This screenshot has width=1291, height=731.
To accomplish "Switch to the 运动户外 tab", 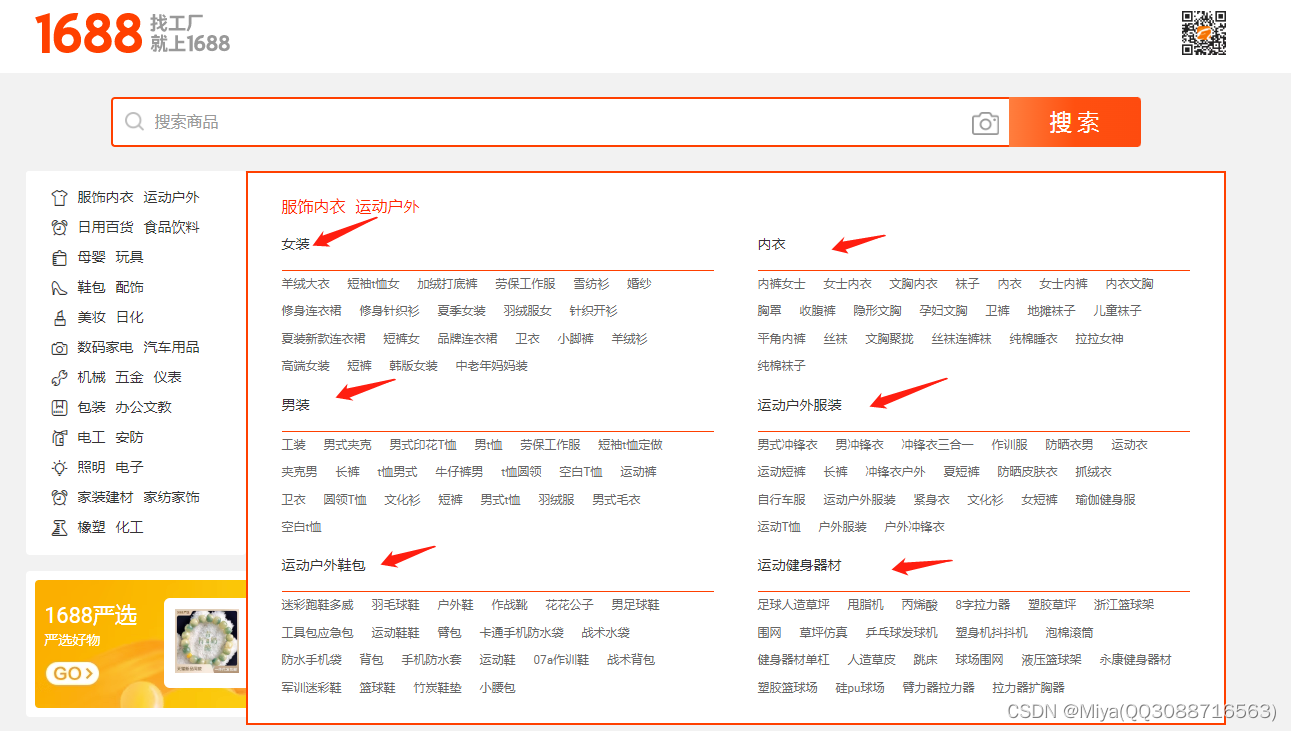I will click(385, 207).
